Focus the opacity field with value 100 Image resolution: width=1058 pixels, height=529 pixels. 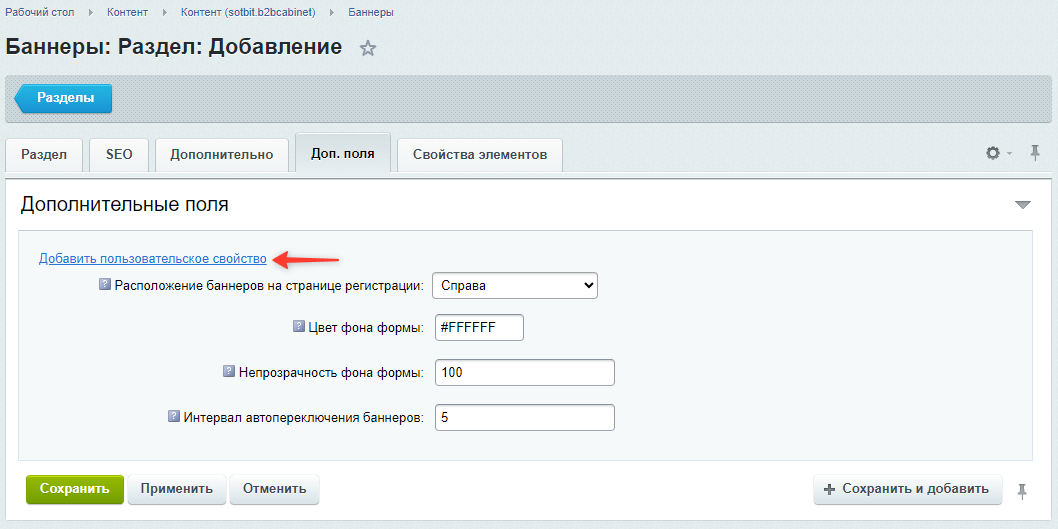click(525, 372)
